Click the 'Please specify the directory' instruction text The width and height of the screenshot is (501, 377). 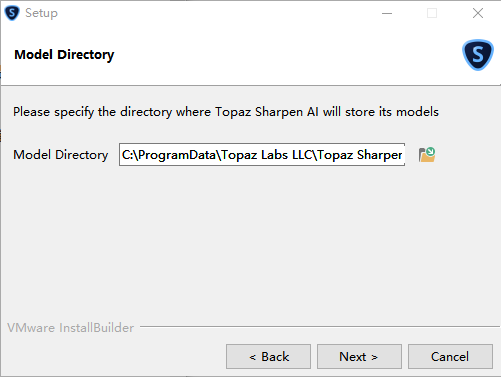tap(226, 112)
